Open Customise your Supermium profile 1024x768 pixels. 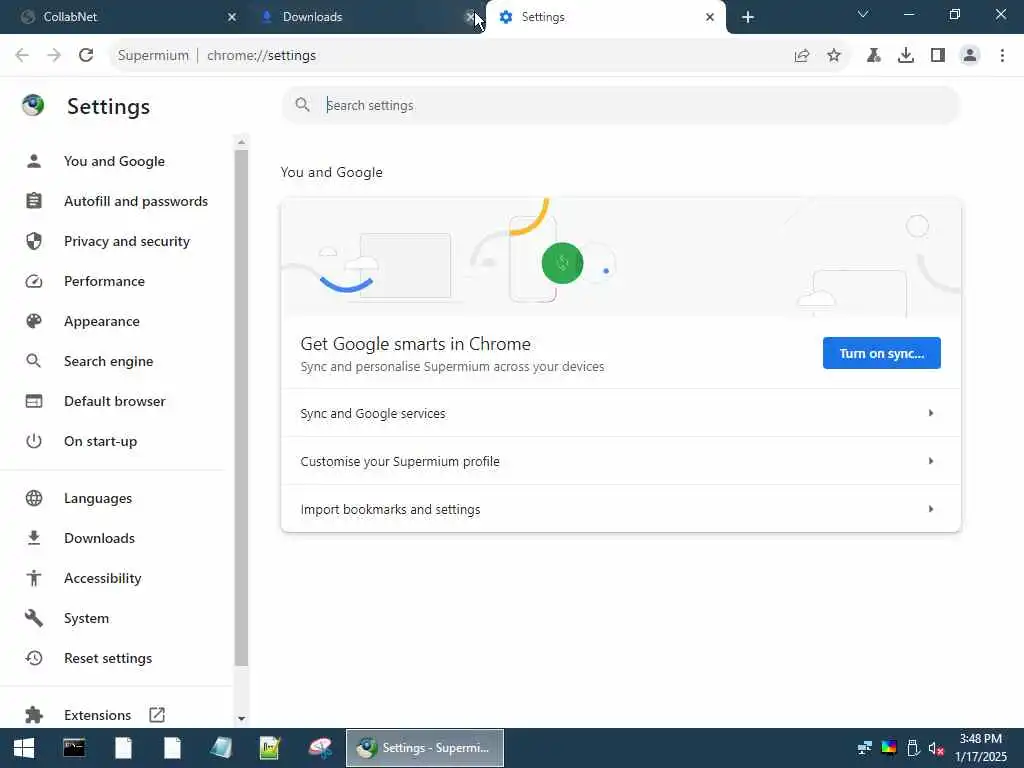click(620, 461)
